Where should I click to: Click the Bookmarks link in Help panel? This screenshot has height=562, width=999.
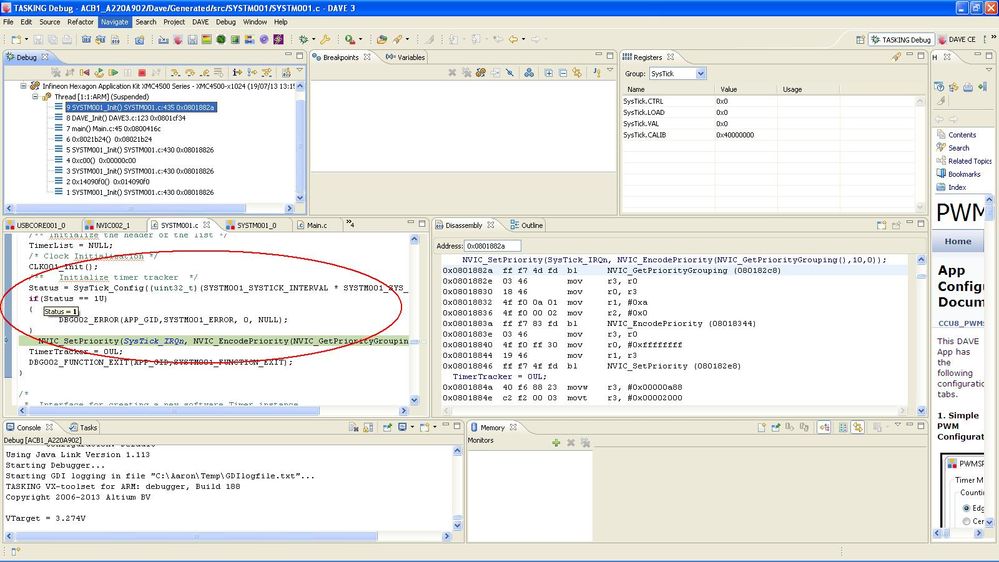(964, 174)
